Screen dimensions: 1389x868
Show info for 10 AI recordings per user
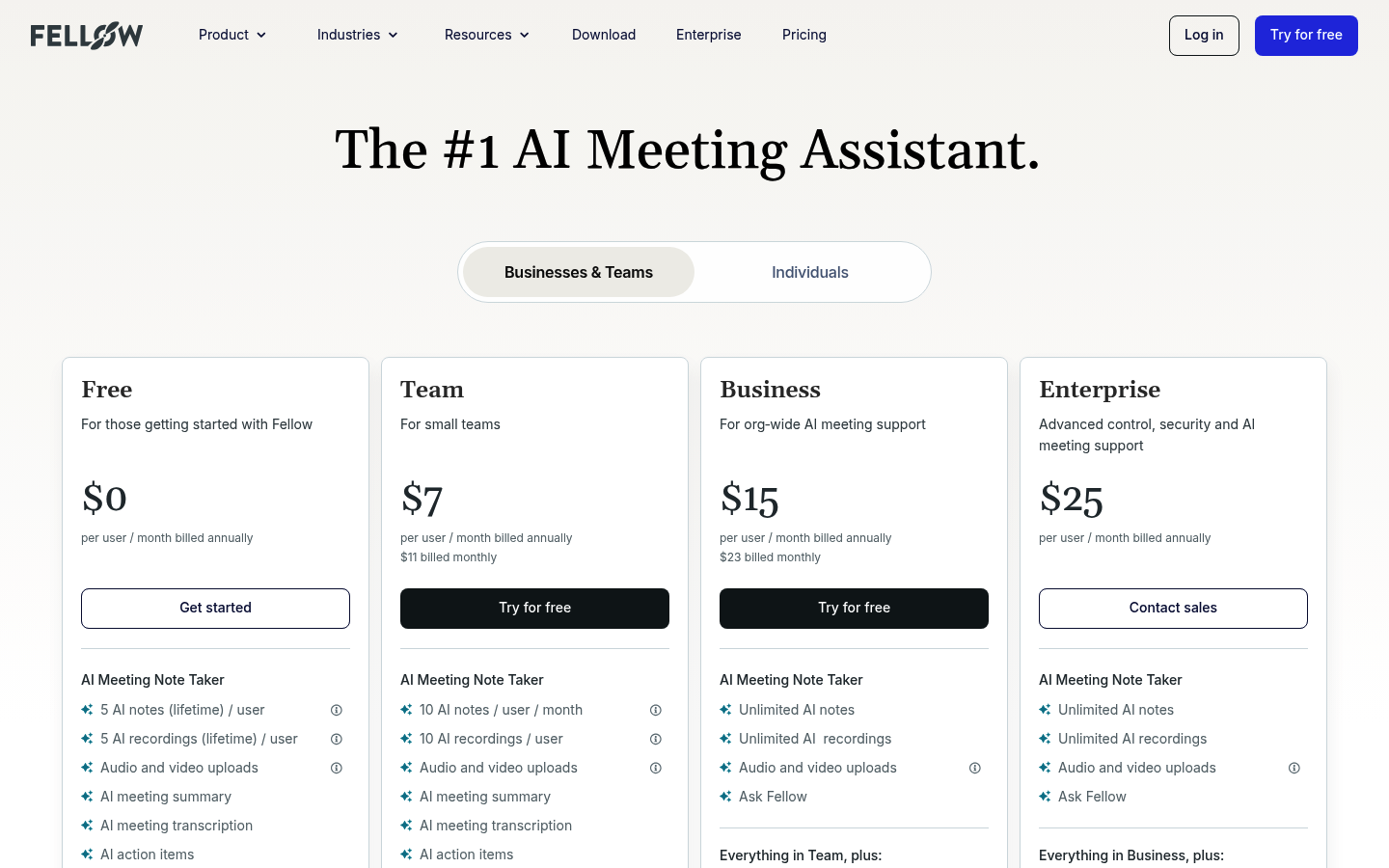656,739
